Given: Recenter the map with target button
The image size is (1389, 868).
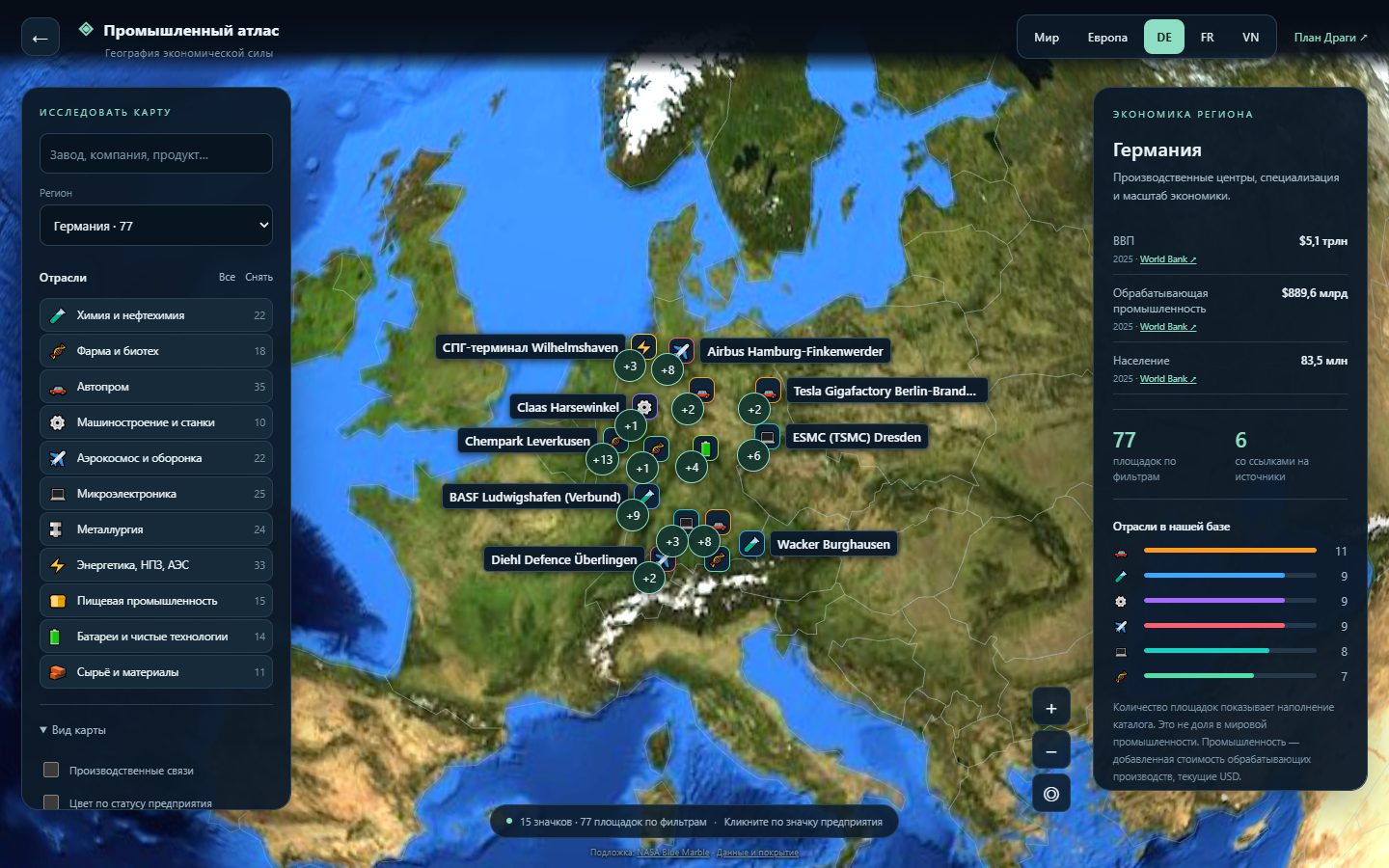Looking at the screenshot, I should tap(1051, 794).
